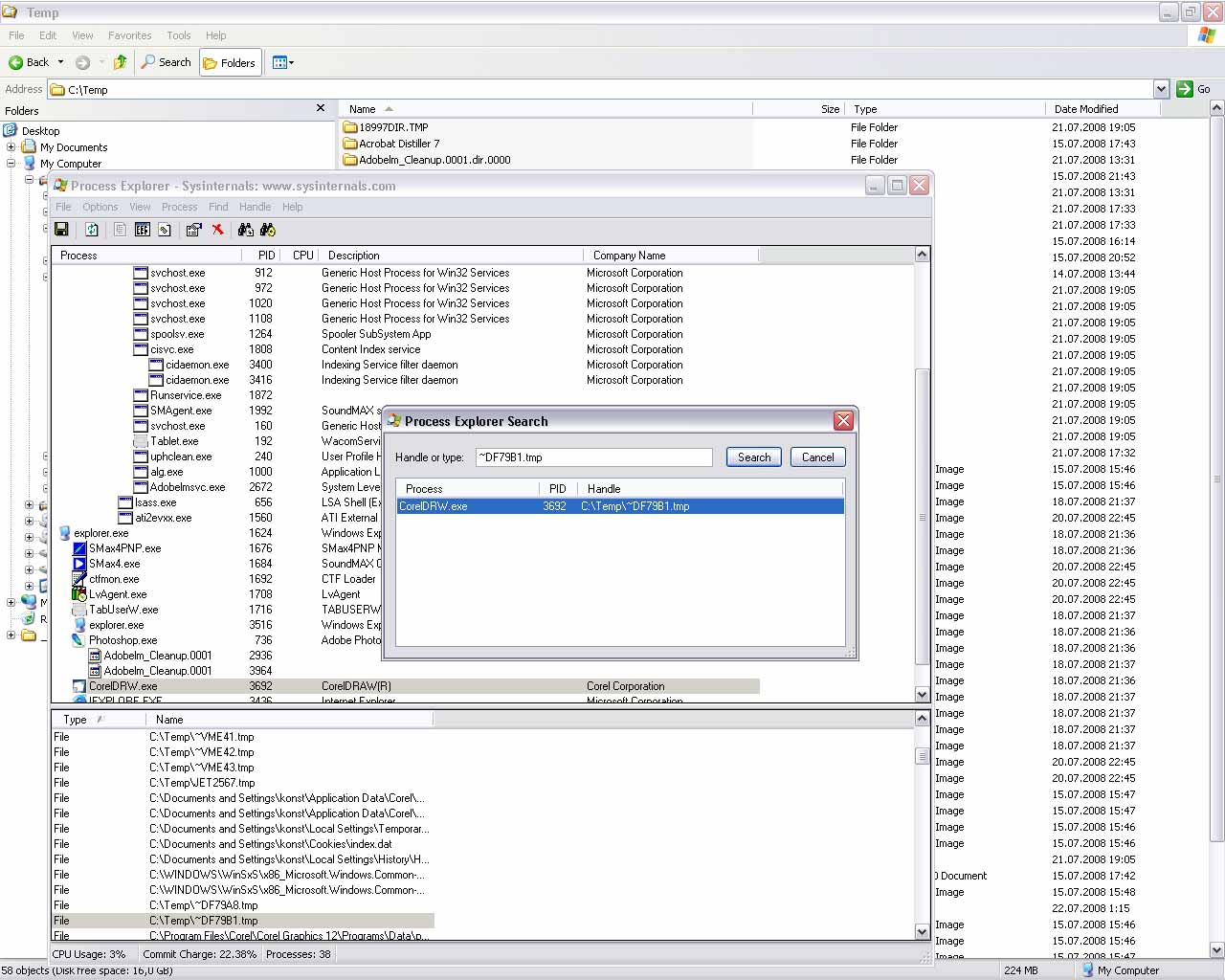Click the CorelDRW.exe process icon
The width and height of the screenshot is (1225, 980).
[79, 686]
